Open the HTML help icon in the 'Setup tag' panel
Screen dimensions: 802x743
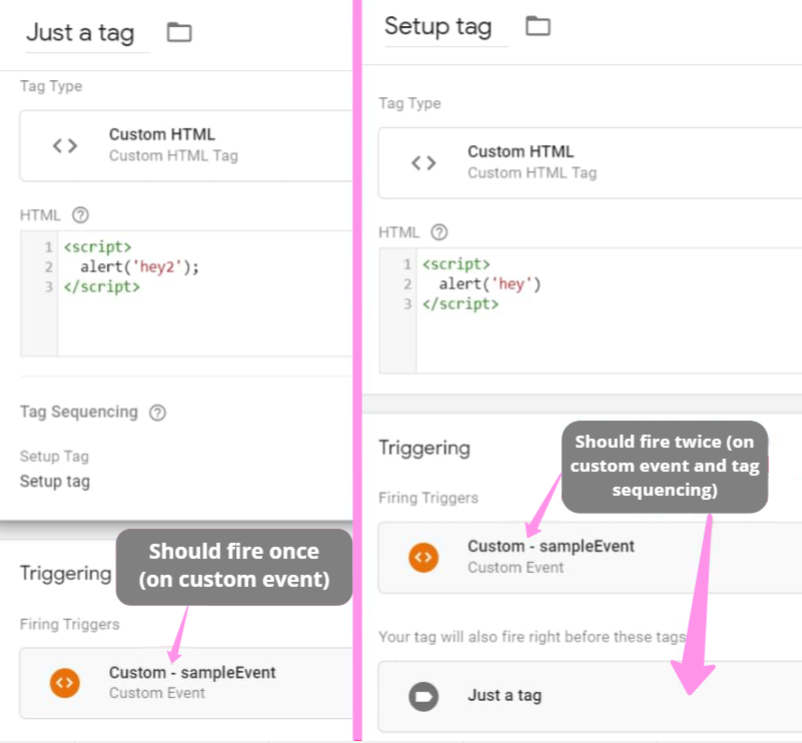(439, 232)
